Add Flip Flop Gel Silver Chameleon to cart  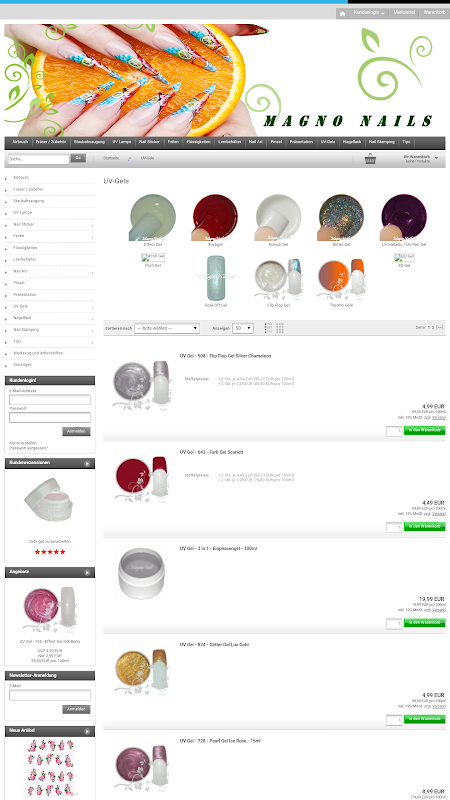click(x=424, y=431)
